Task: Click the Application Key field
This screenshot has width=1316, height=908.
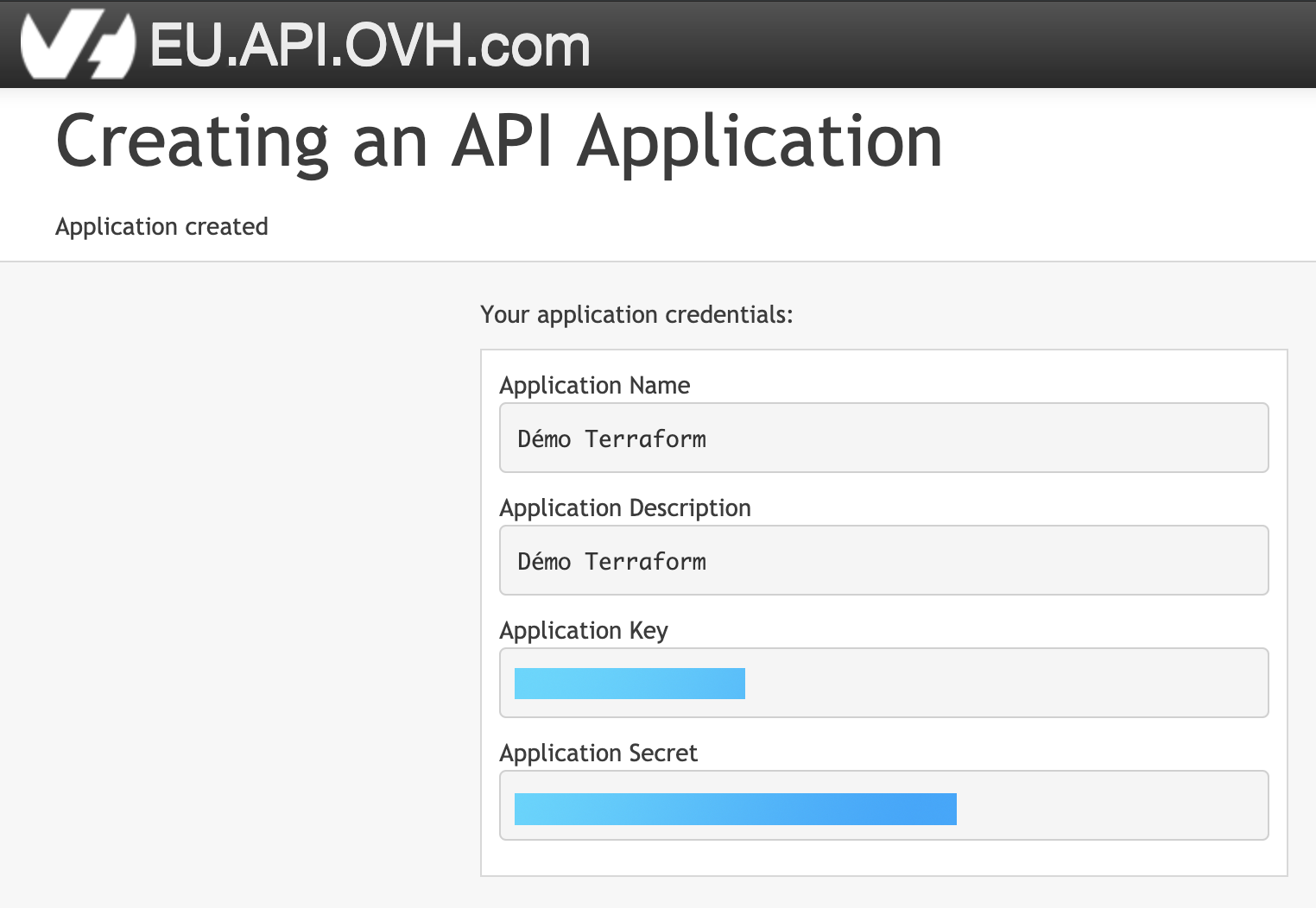Action: click(x=884, y=683)
